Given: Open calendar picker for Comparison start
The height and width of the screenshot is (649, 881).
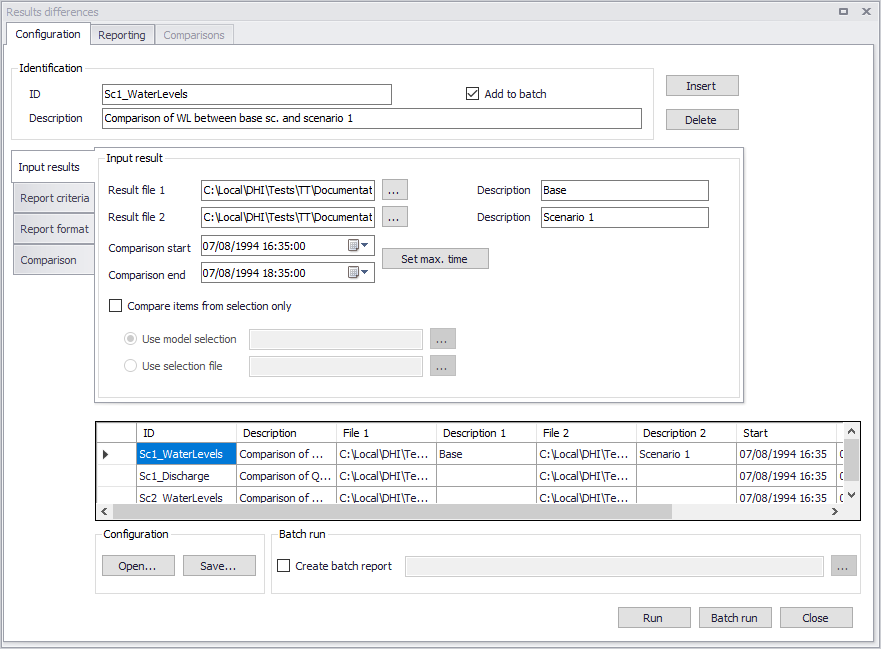Looking at the screenshot, I should point(353,246).
